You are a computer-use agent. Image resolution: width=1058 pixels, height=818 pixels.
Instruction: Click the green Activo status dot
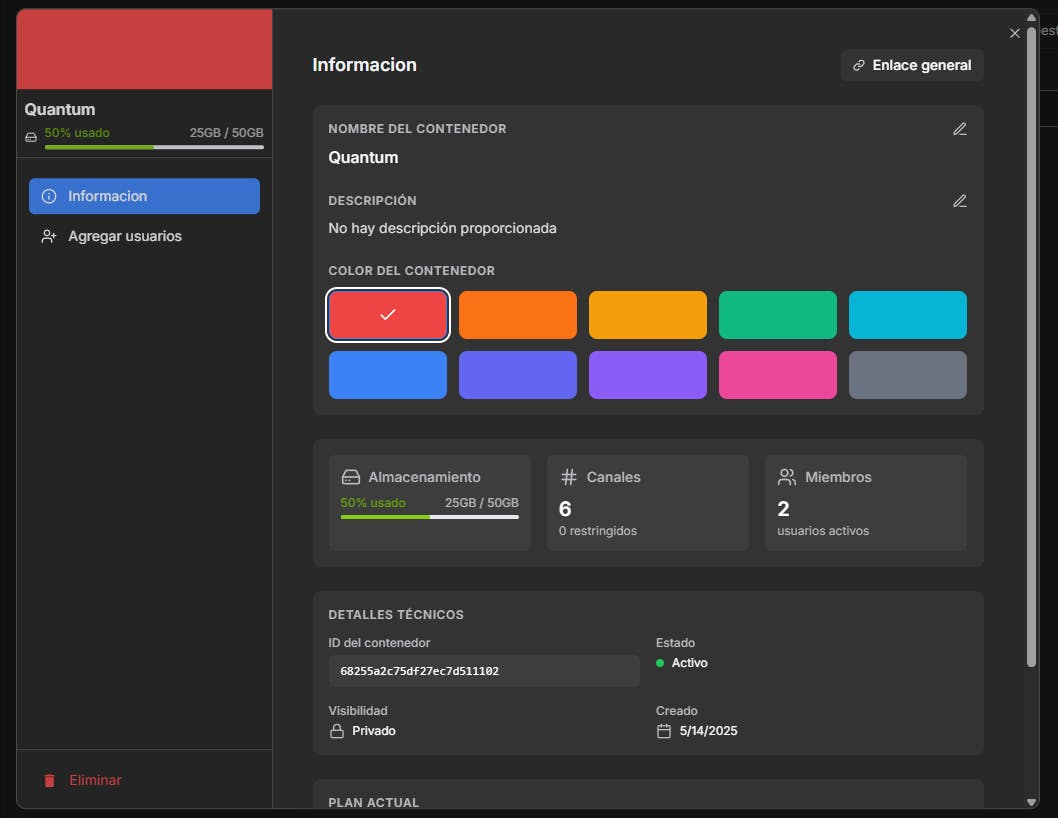660,663
